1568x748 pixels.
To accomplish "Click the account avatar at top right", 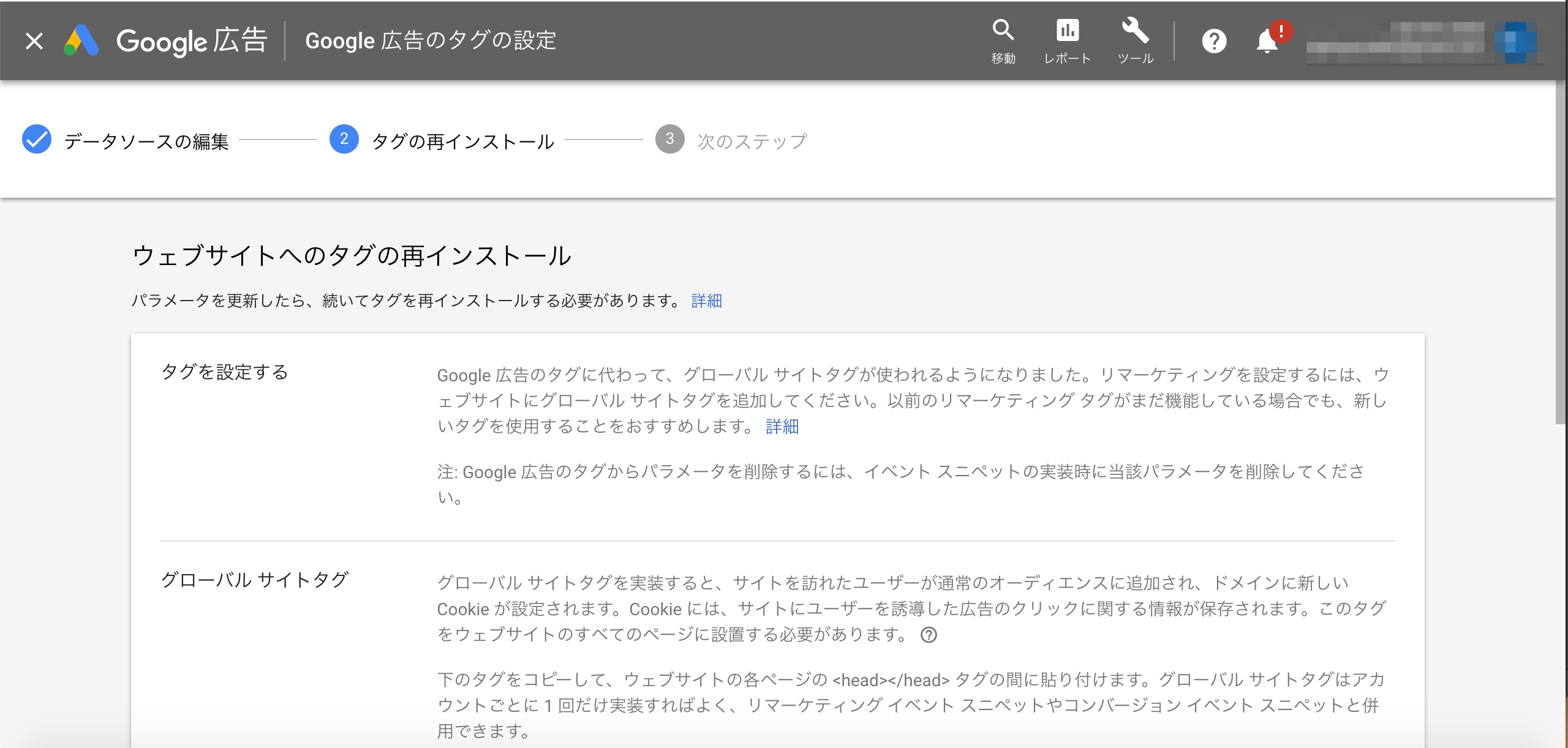I will click(1515, 42).
